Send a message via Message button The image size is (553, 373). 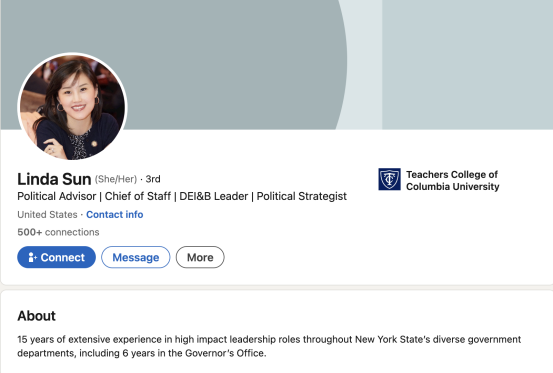pyautogui.click(x=136, y=257)
